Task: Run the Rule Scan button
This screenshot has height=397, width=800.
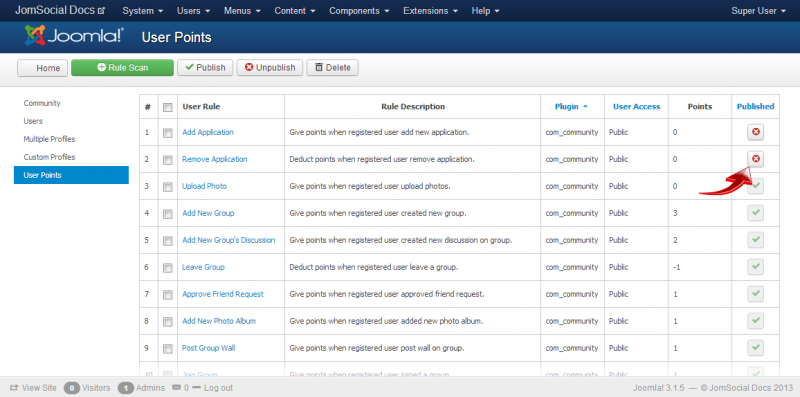Action: click(122, 68)
